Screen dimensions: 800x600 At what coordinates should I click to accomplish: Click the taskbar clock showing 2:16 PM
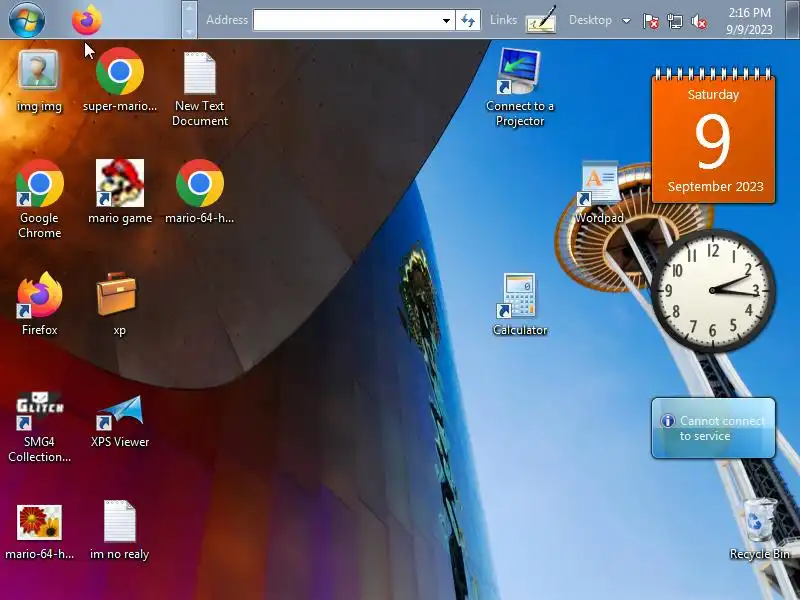[749, 12]
